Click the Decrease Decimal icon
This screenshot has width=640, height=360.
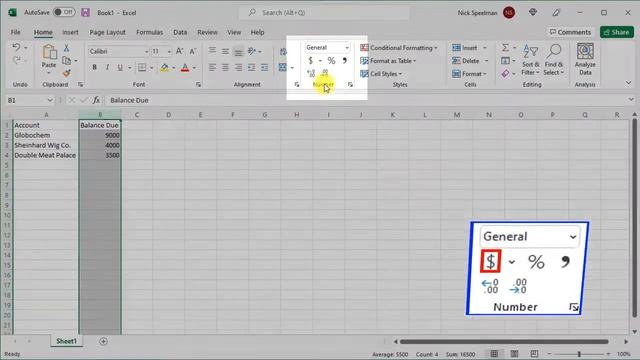(x=324, y=73)
